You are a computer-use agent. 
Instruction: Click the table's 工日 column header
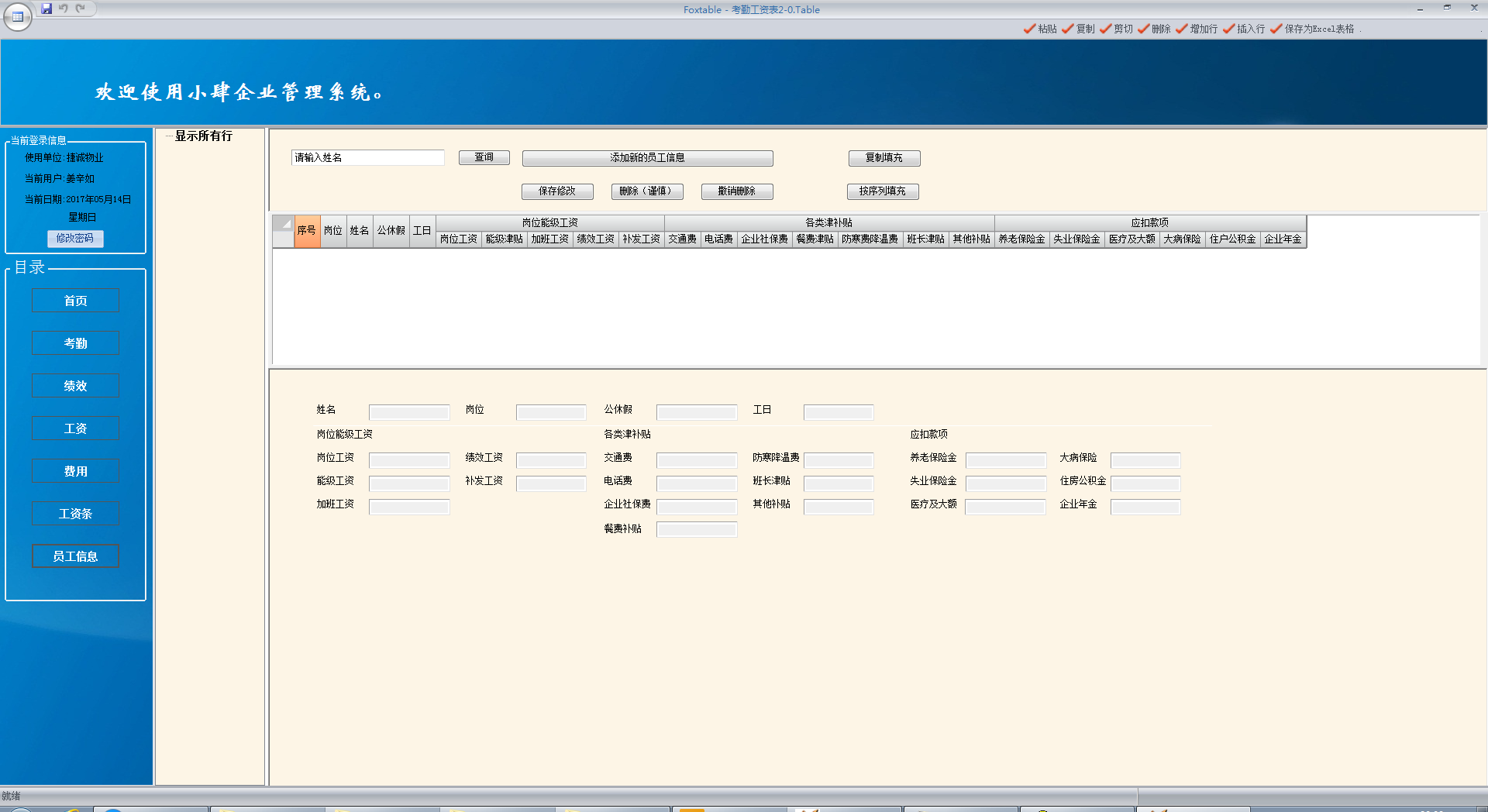(x=422, y=231)
